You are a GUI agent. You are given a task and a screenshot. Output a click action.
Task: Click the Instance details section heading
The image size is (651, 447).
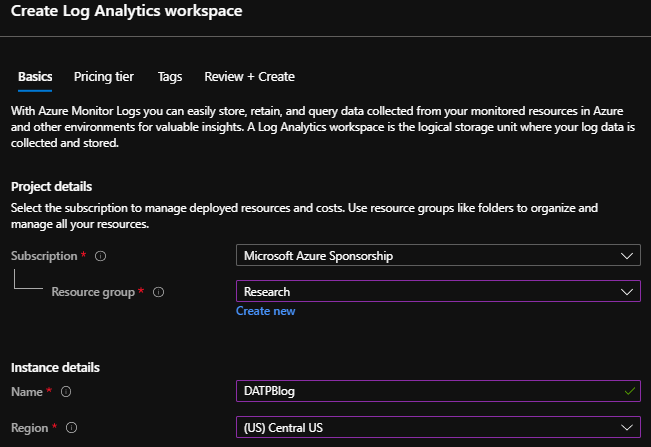point(55,368)
